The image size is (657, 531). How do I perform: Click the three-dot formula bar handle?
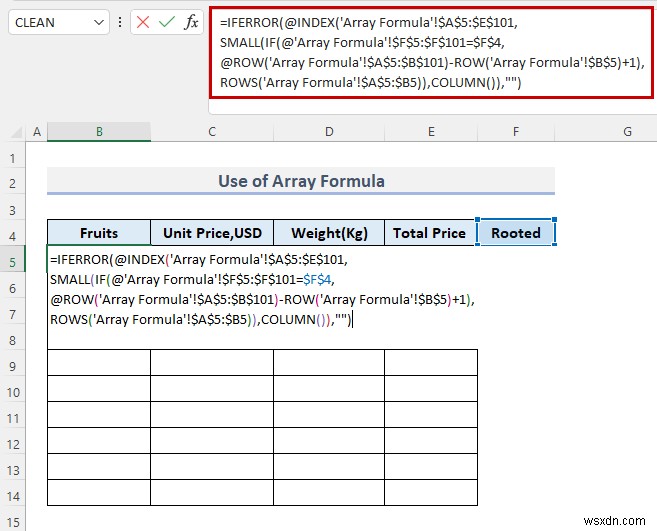120,22
